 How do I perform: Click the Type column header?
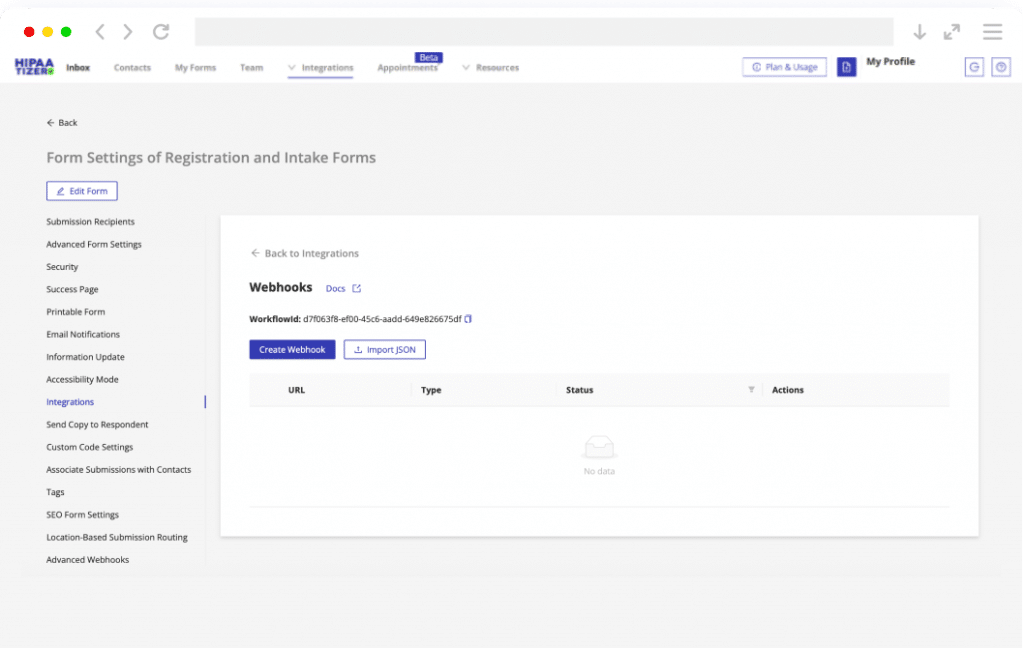pos(431,390)
